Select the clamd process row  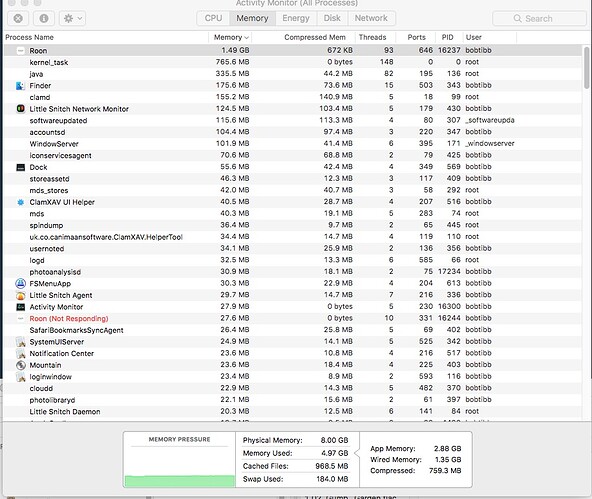click(x=293, y=97)
